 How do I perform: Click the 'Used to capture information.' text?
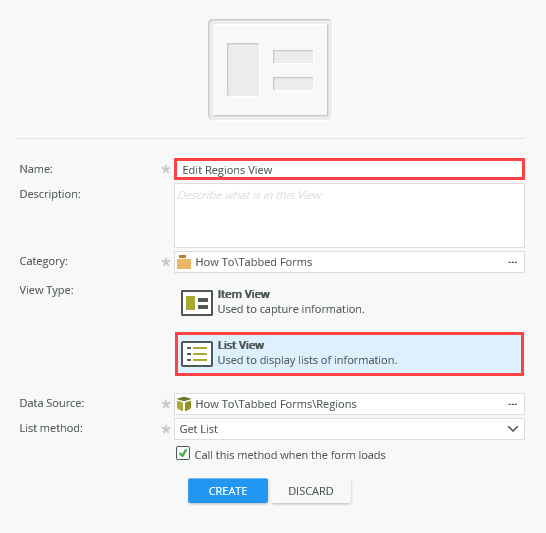(291, 309)
